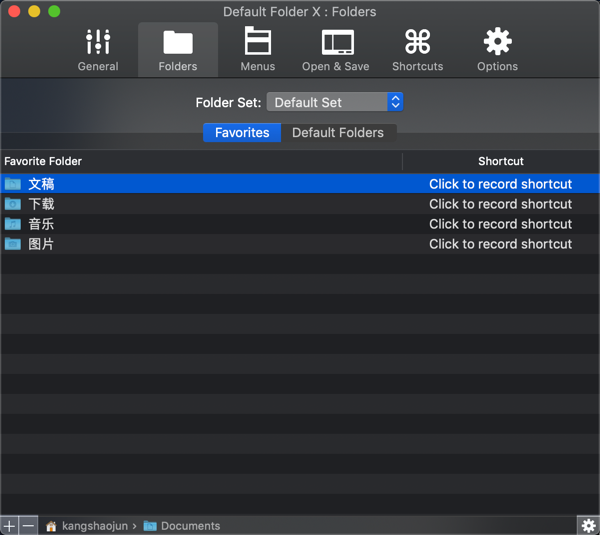Open the General preferences pane
Viewport: 600px width, 535px height.
pos(98,50)
